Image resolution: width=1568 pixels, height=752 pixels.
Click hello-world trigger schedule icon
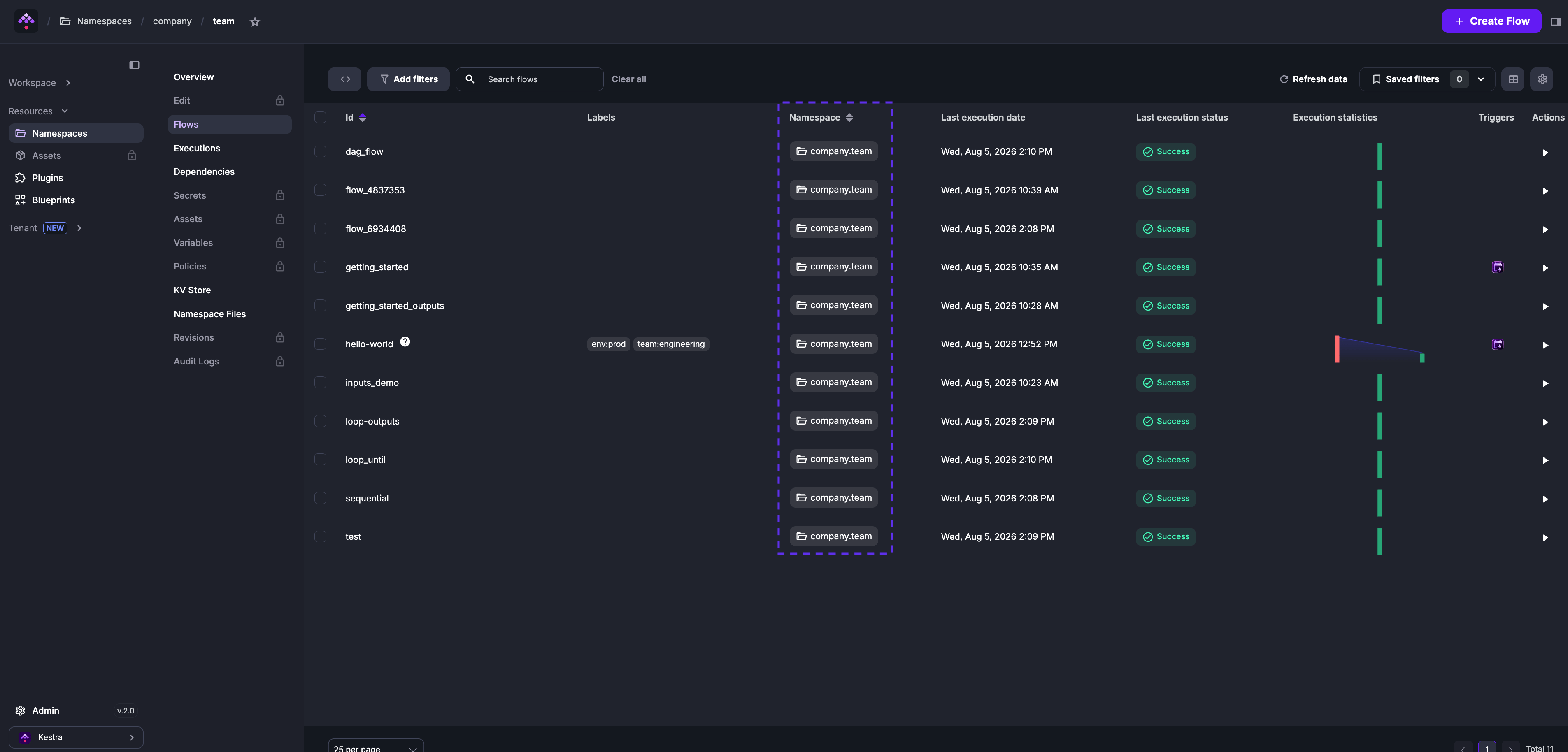(1497, 344)
